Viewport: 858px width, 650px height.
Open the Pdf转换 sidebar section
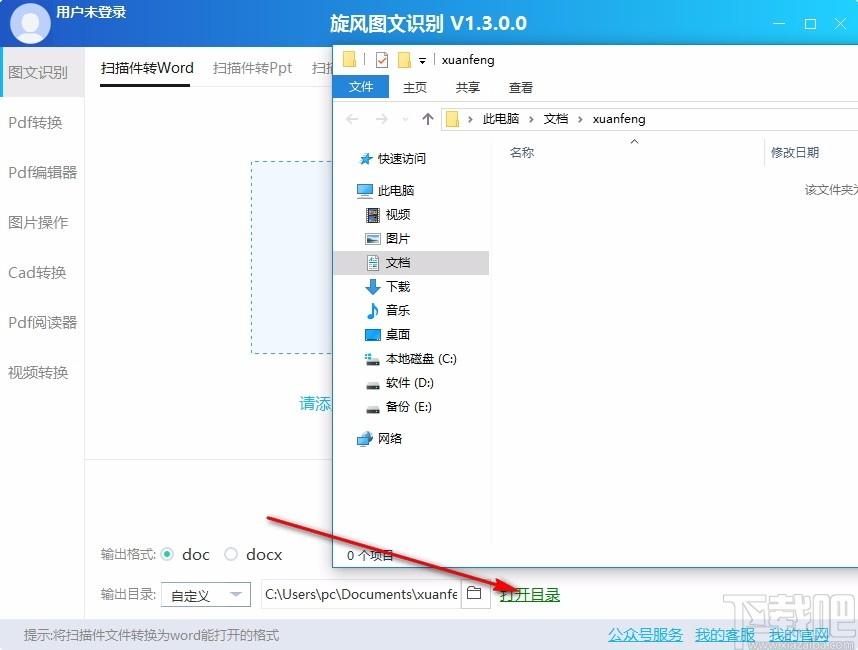point(35,123)
